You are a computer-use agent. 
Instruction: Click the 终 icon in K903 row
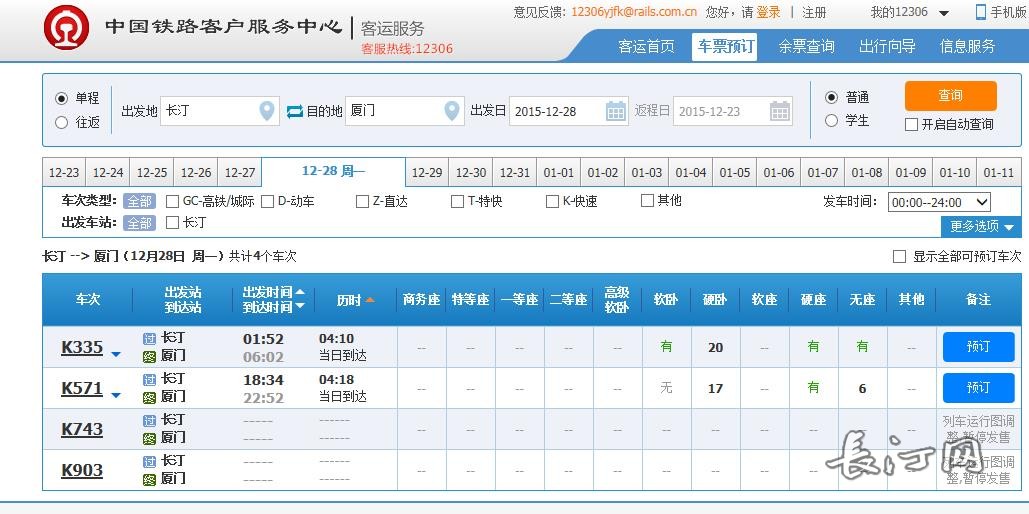(x=150, y=479)
